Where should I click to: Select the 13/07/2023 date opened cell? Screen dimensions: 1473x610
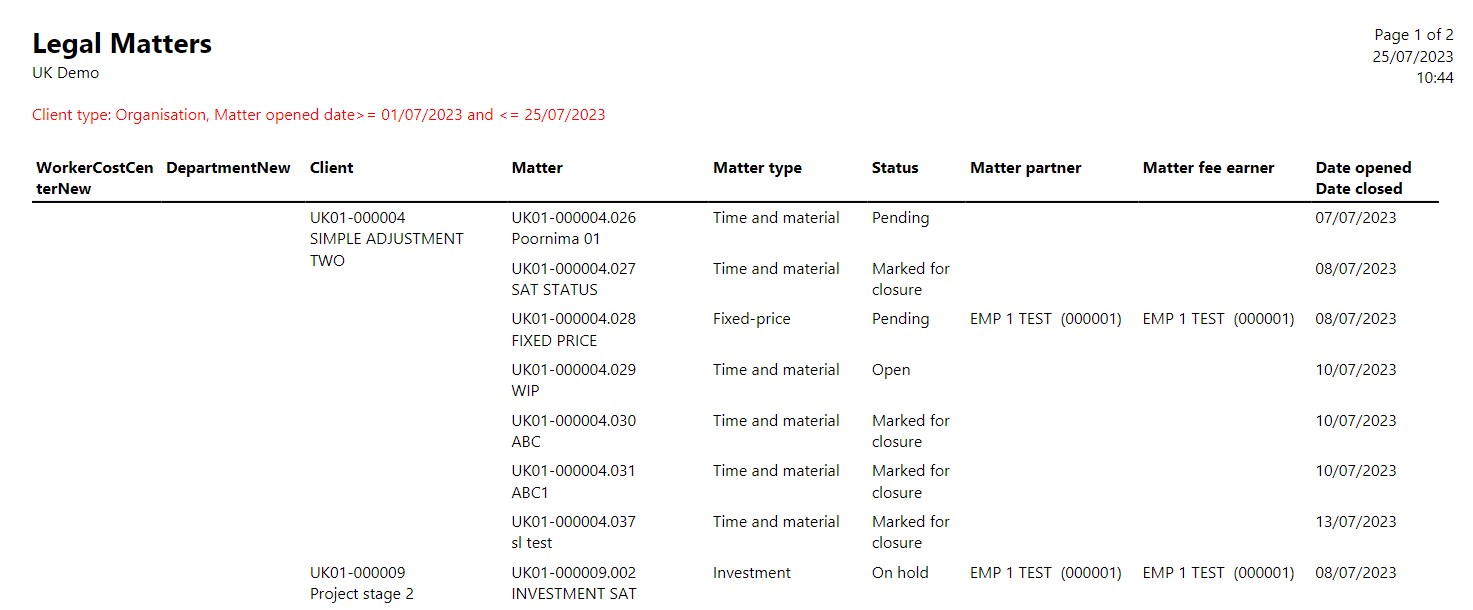click(x=1356, y=522)
